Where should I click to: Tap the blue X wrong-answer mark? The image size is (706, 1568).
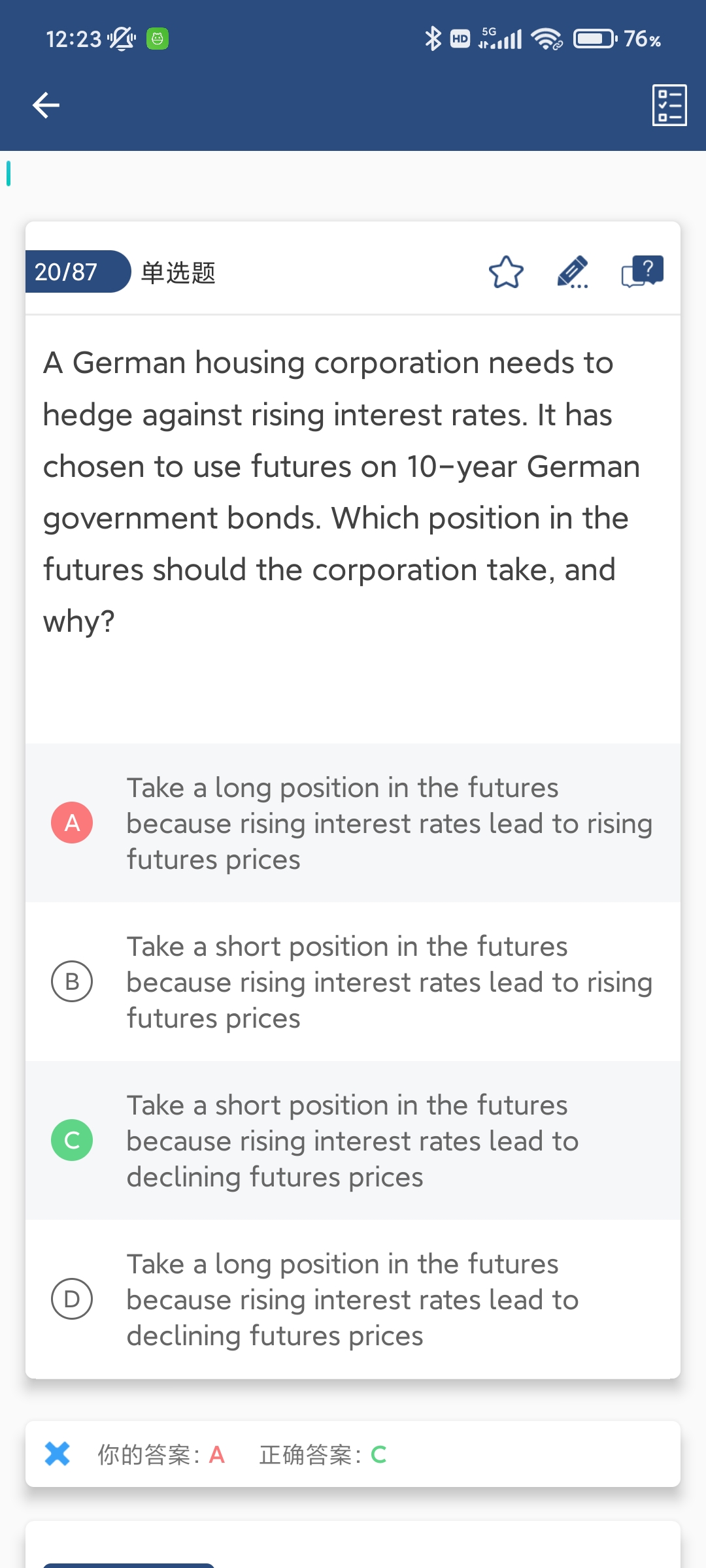pyautogui.click(x=58, y=1454)
